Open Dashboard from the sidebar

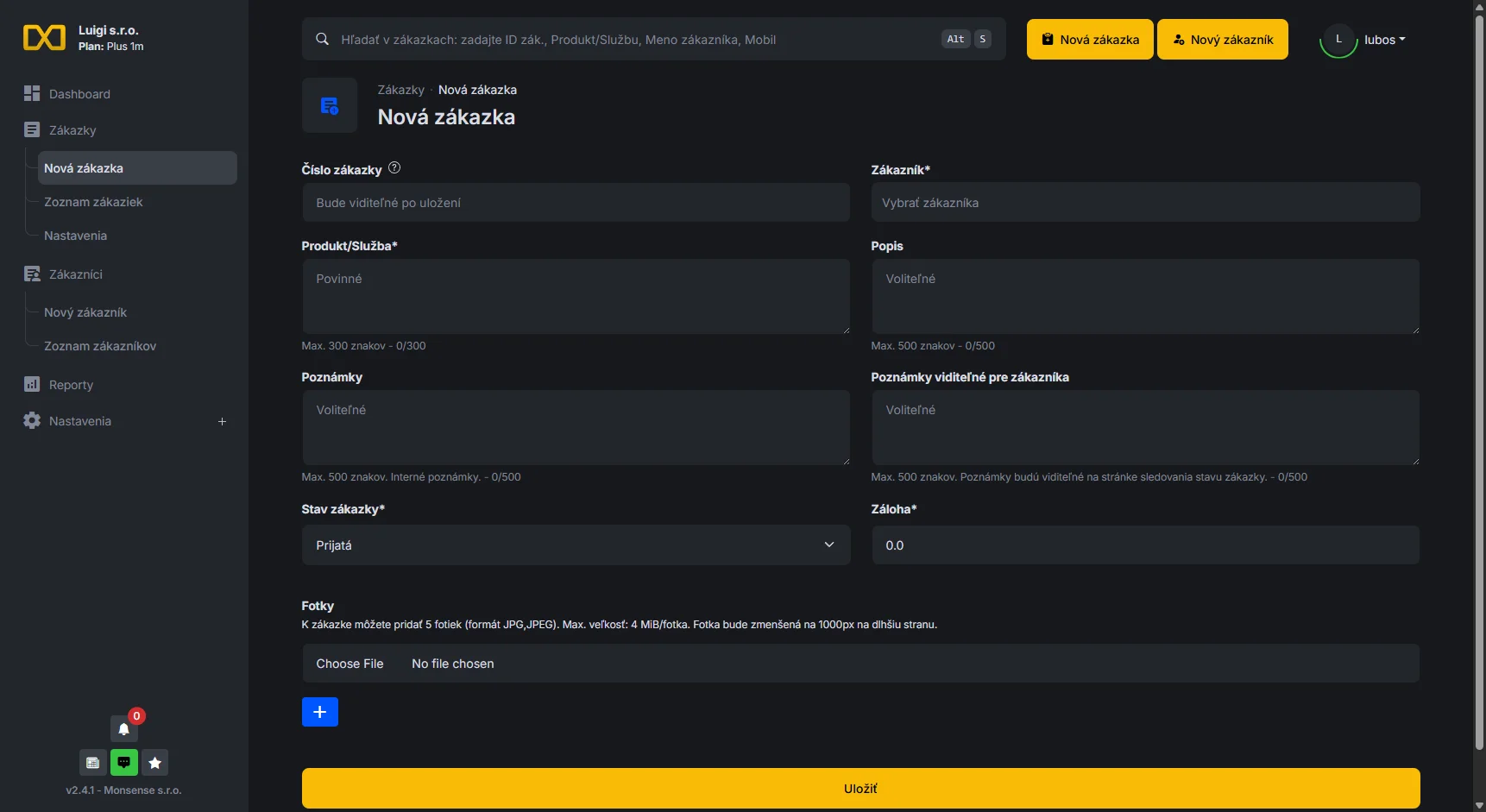[79, 94]
